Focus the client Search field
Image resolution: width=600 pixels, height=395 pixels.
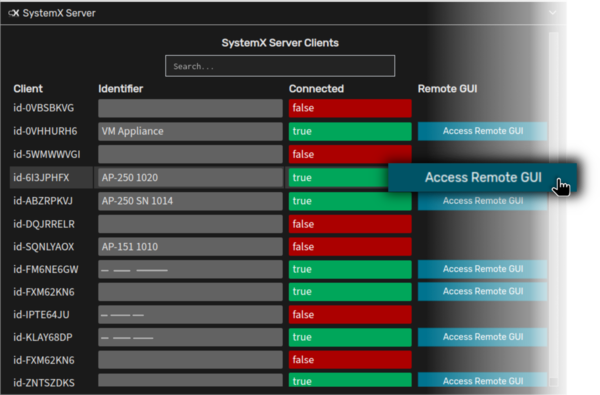click(x=280, y=66)
